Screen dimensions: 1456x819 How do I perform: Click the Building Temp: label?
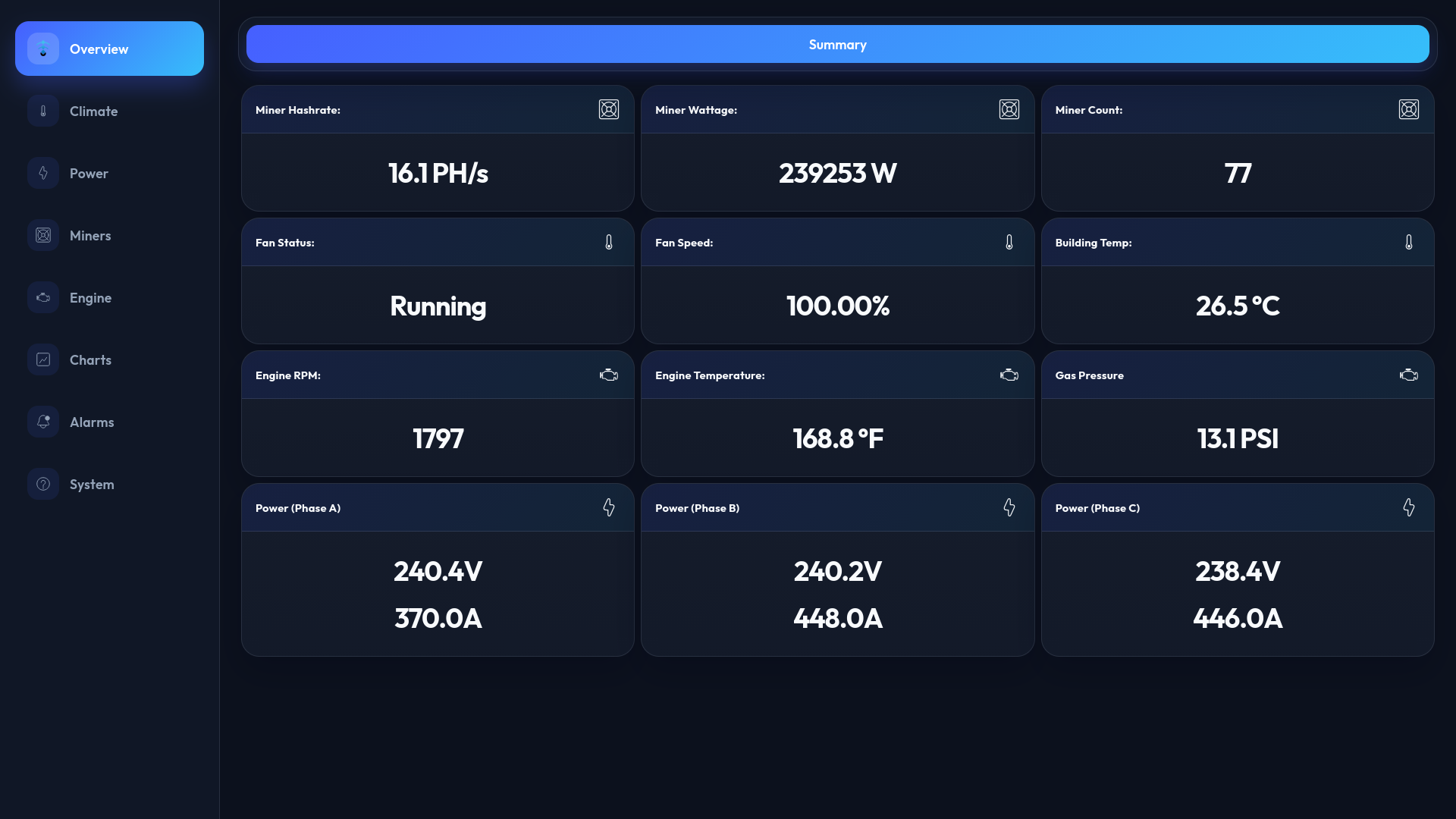click(1094, 243)
